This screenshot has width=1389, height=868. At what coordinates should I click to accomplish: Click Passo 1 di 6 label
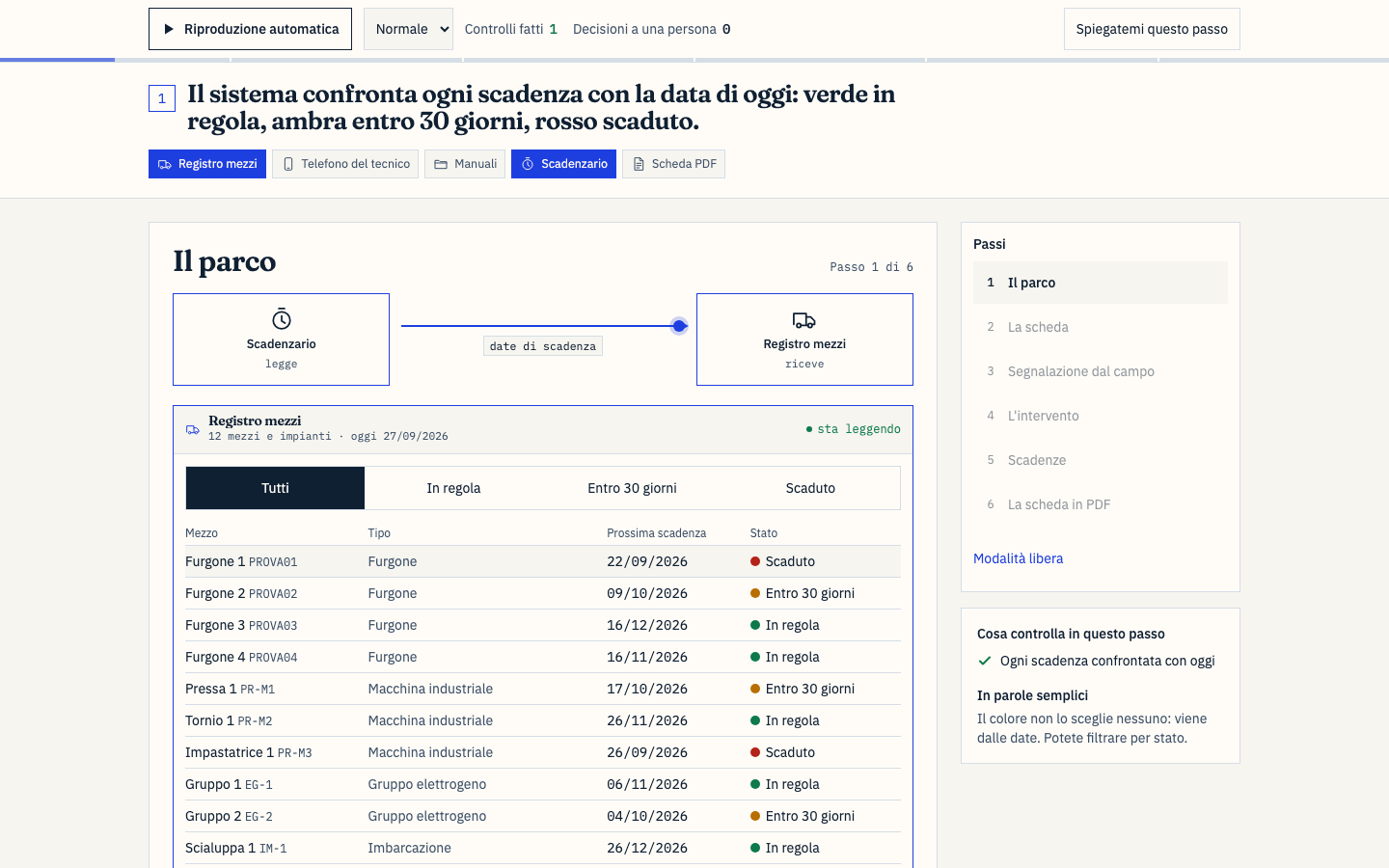[x=871, y=267]
